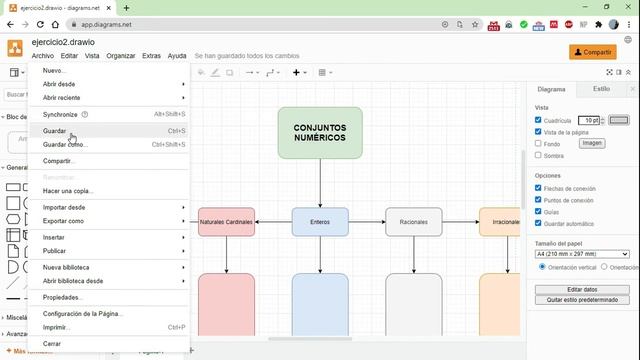Click Quitar estilo predeterminado button

tap(582, 300)
